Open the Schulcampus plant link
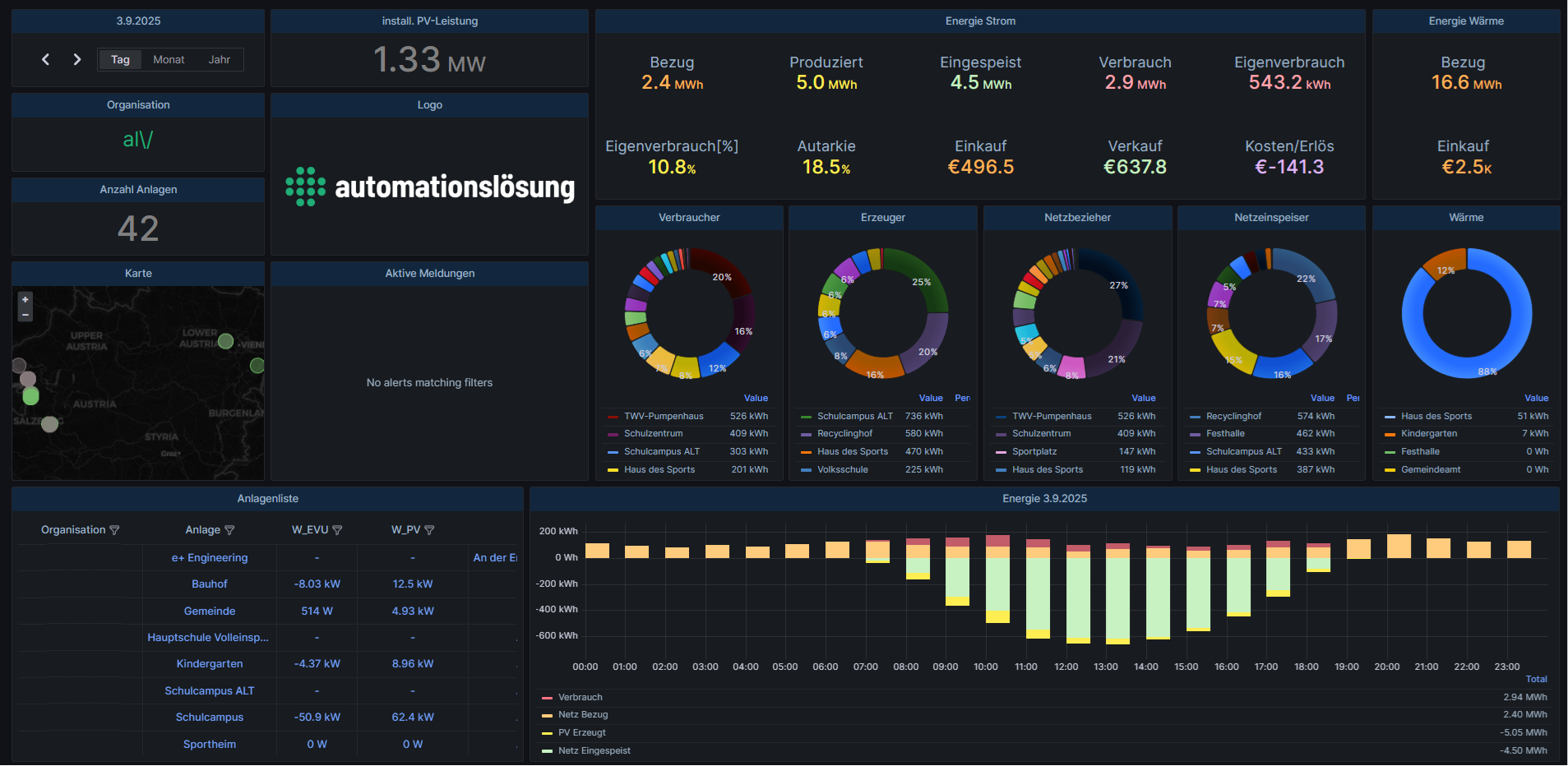This screenshot has height=766, width=1568. pyautogui.click(x=210, y=717)
